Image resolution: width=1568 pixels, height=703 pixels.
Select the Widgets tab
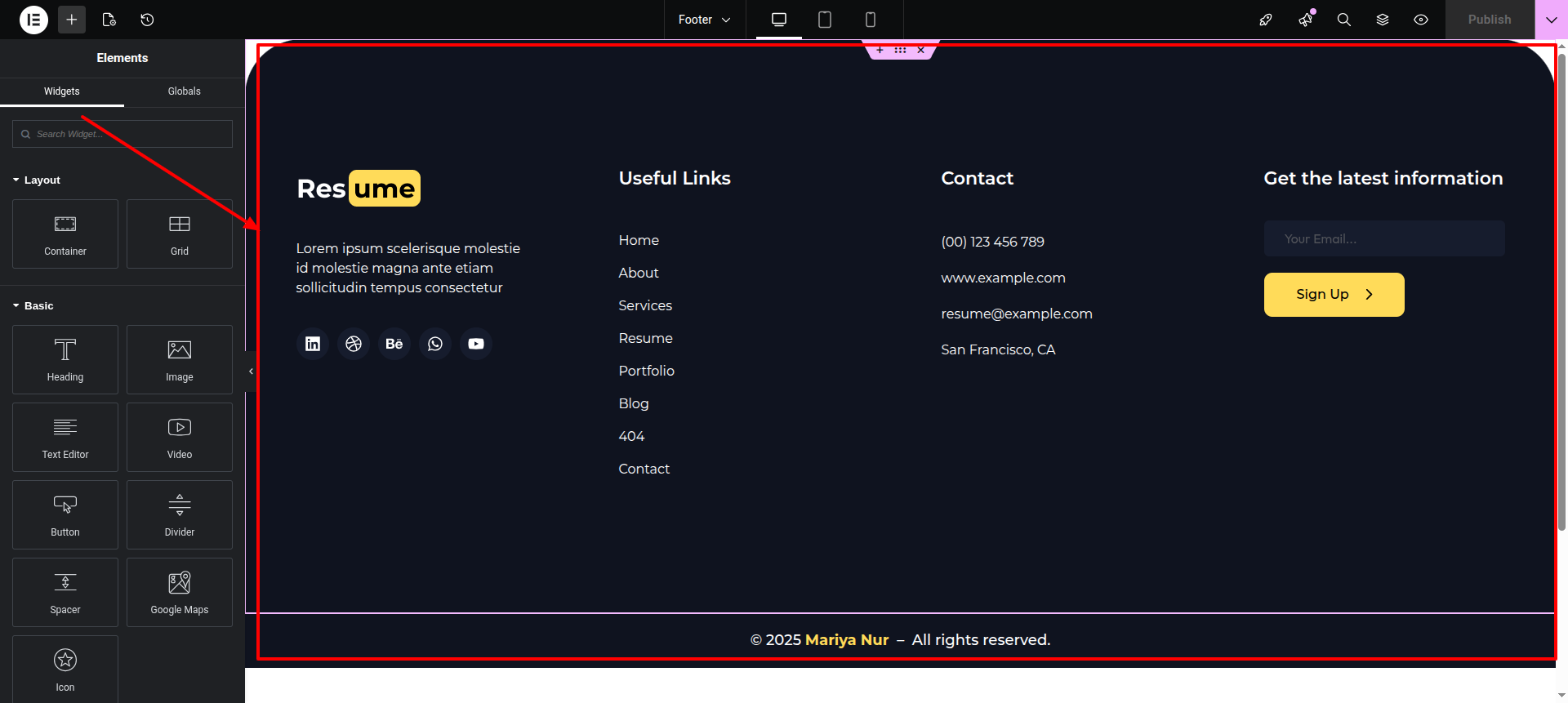[x=62, y=91]
